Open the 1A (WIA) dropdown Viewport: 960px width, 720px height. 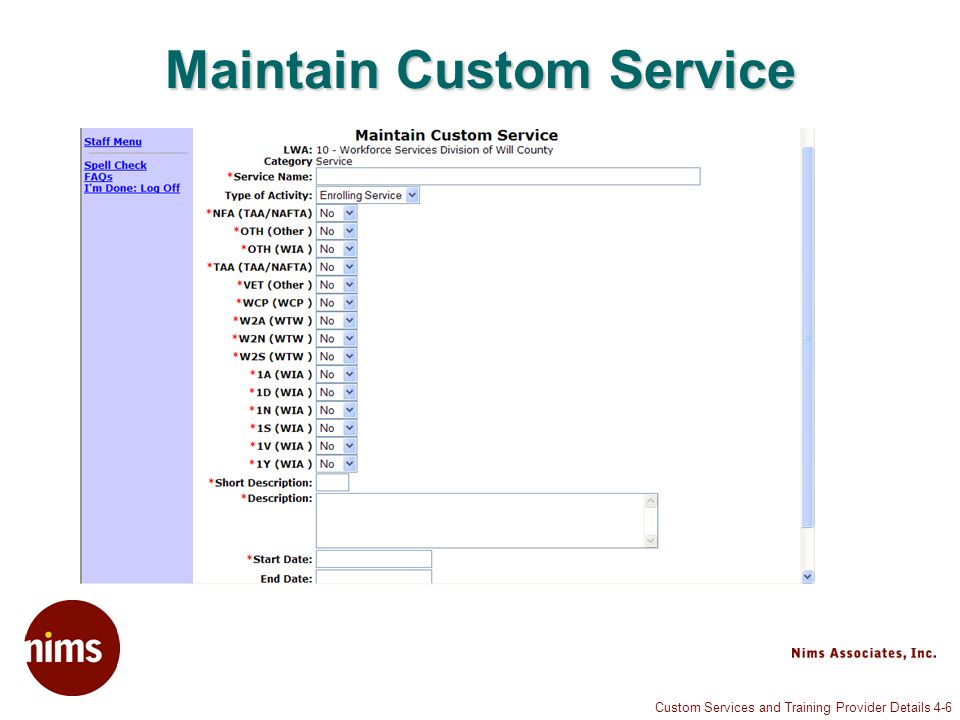coord(336,374)
